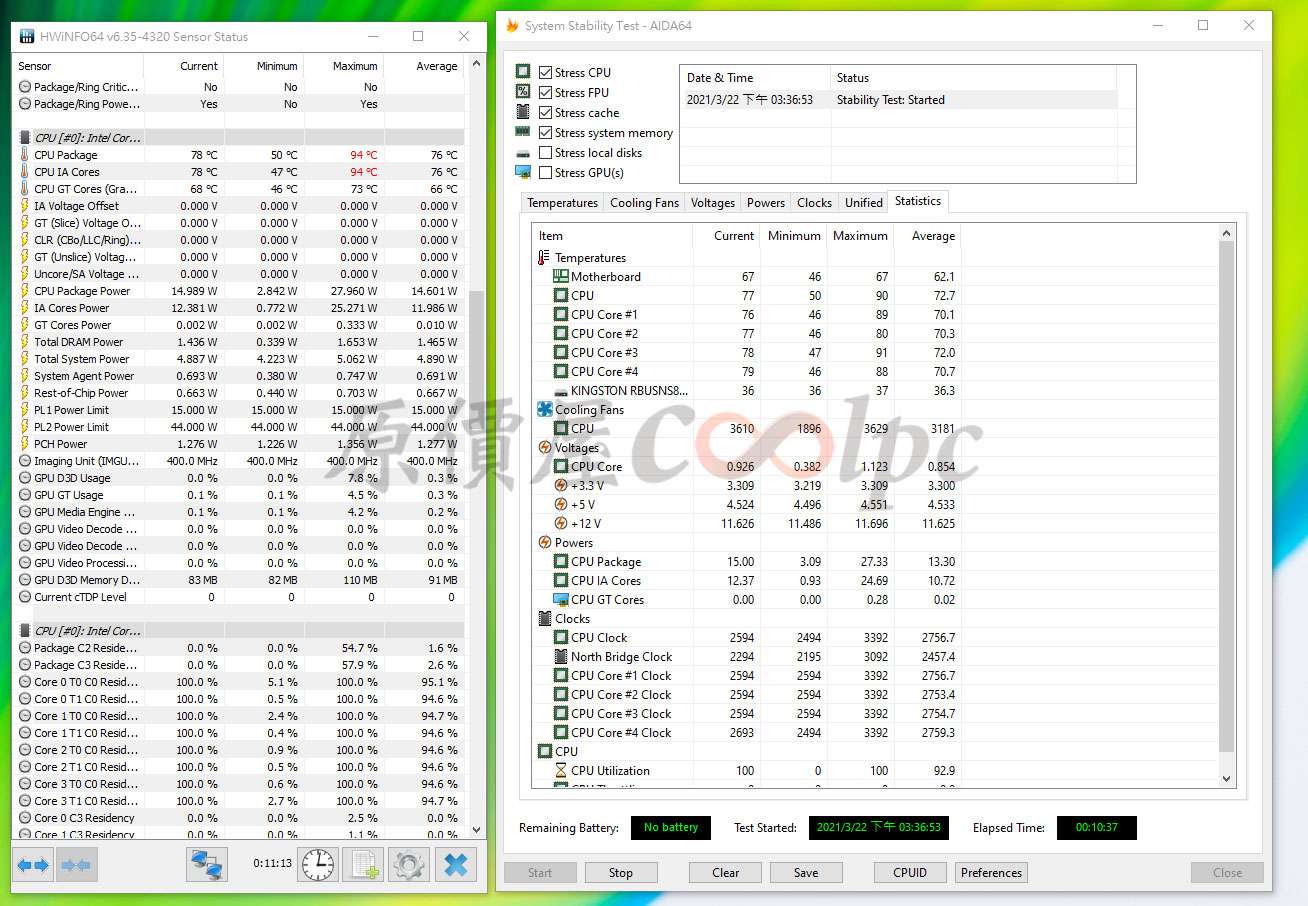Viewport: 1308px width, 906px height.
Task: Disable the Stress system memory checkbox
Action: [x=545, y=133]
